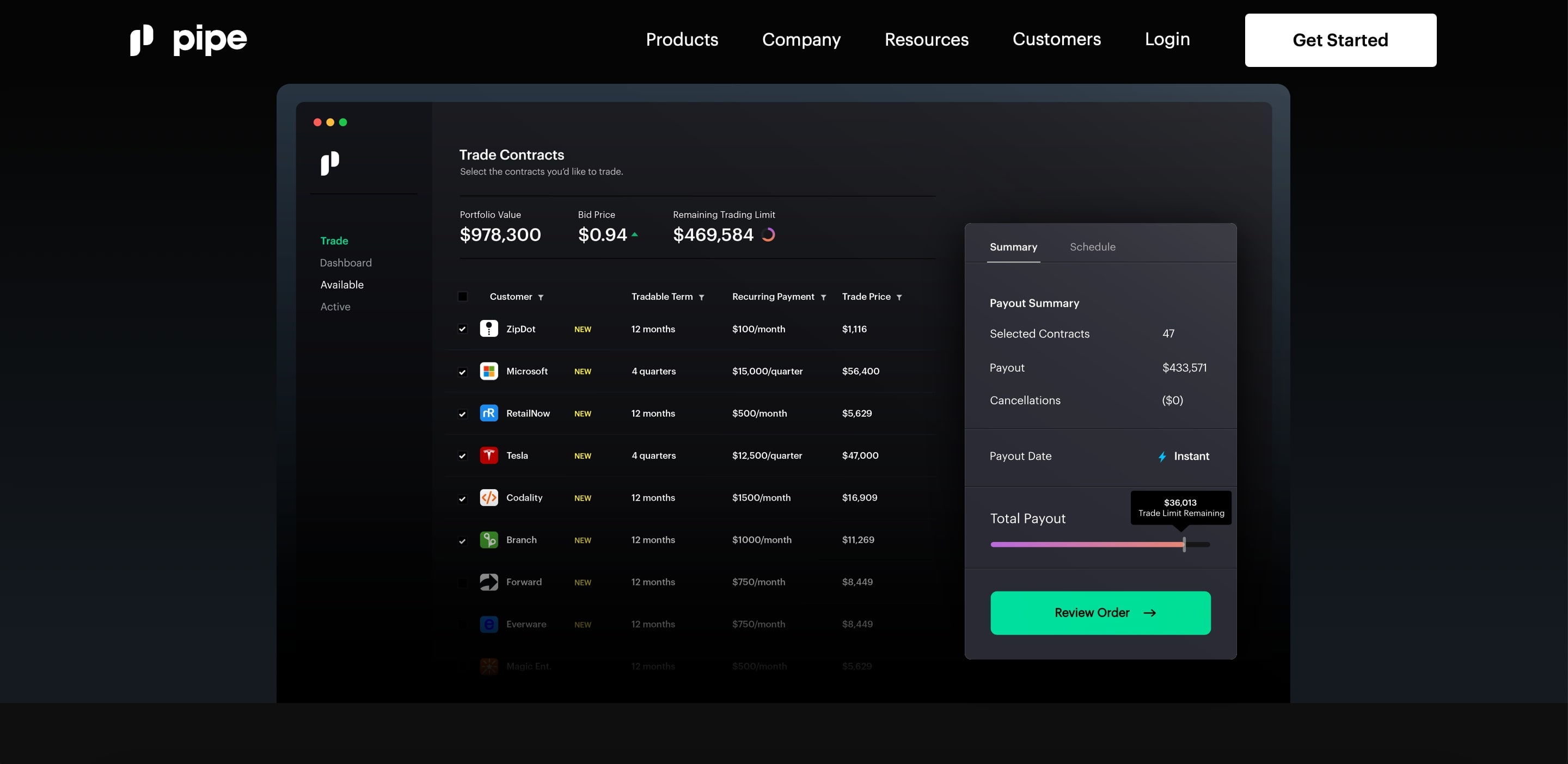The width and height of the screenshot is (1568, 764).
Task: Click the Cancellations ($0) value
Action: pos(1172,401)
